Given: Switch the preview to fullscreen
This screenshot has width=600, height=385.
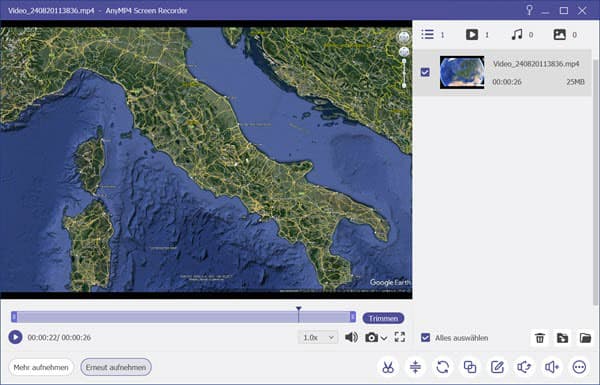Looking at the screenshot, I should [x=400, y=337].
